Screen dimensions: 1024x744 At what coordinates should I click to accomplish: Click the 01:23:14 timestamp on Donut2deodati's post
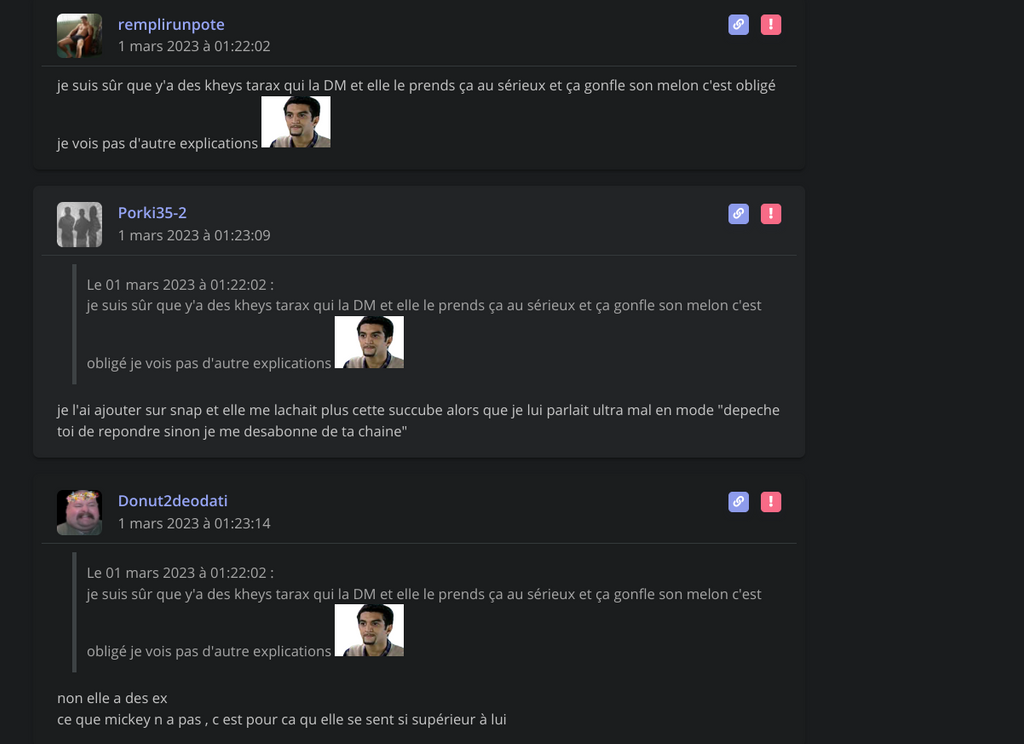(194, 523)
